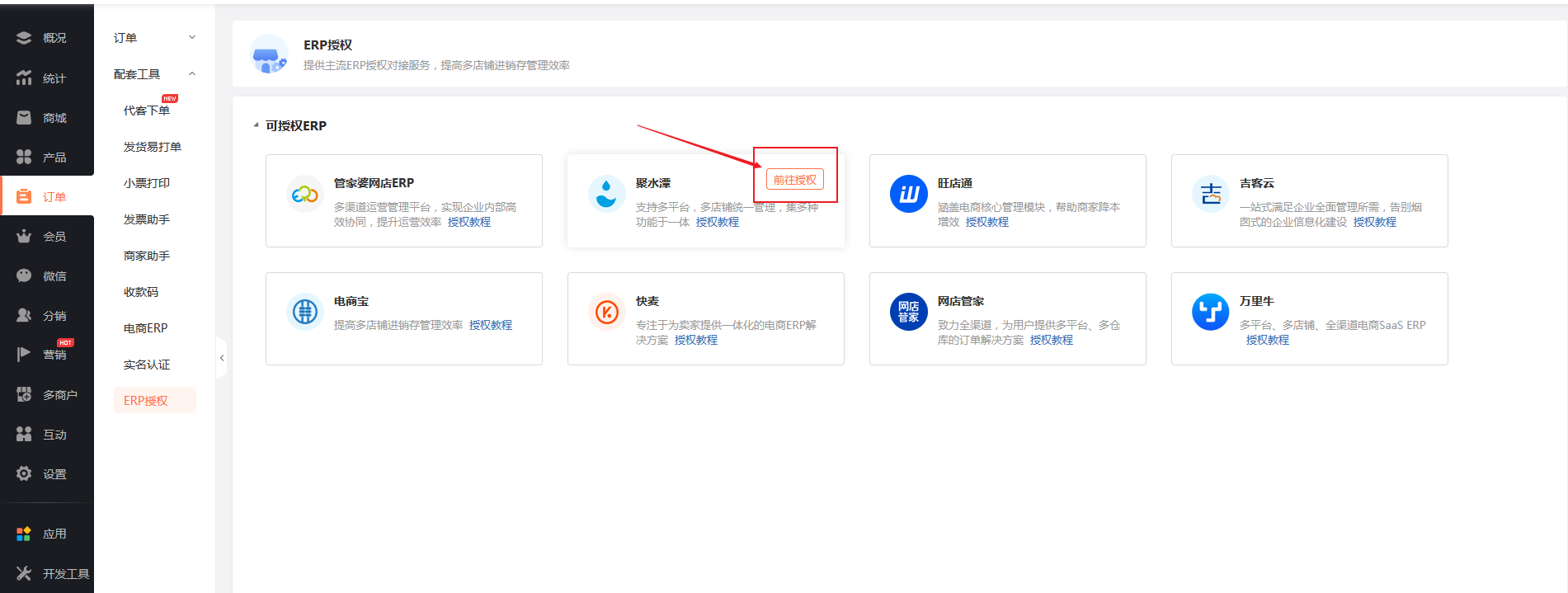Expand the 订单 submenu chevron
Screen dimensions: 1568x593
[x=192, y=37]
